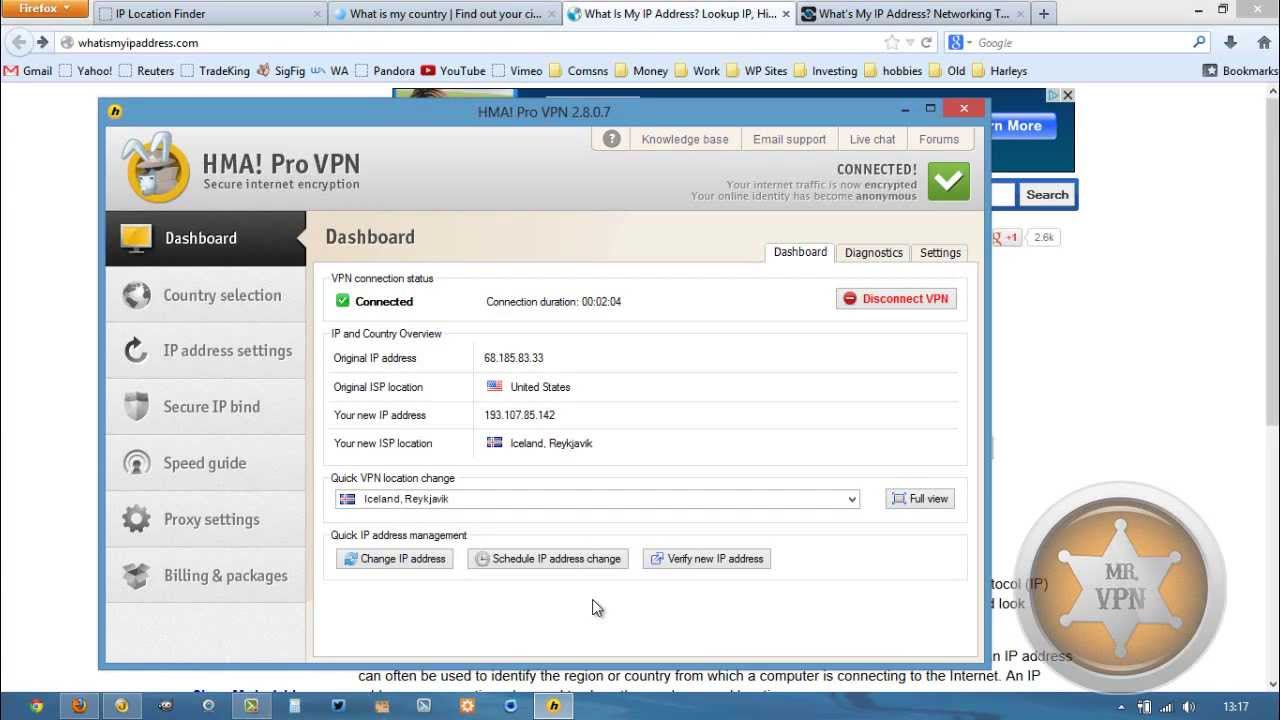Click the web page Search button
The width and height of the screenshot is (1280, 720).
pyautogui.click(x=1047, y=195)
